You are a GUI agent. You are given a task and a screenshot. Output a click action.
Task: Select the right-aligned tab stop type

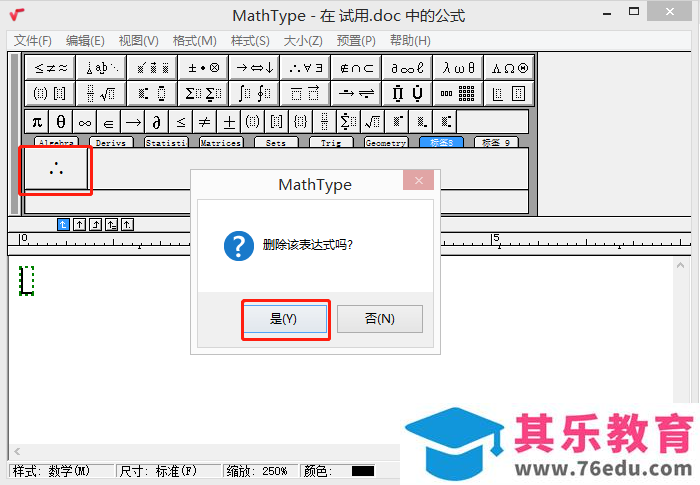coord(96,224)
